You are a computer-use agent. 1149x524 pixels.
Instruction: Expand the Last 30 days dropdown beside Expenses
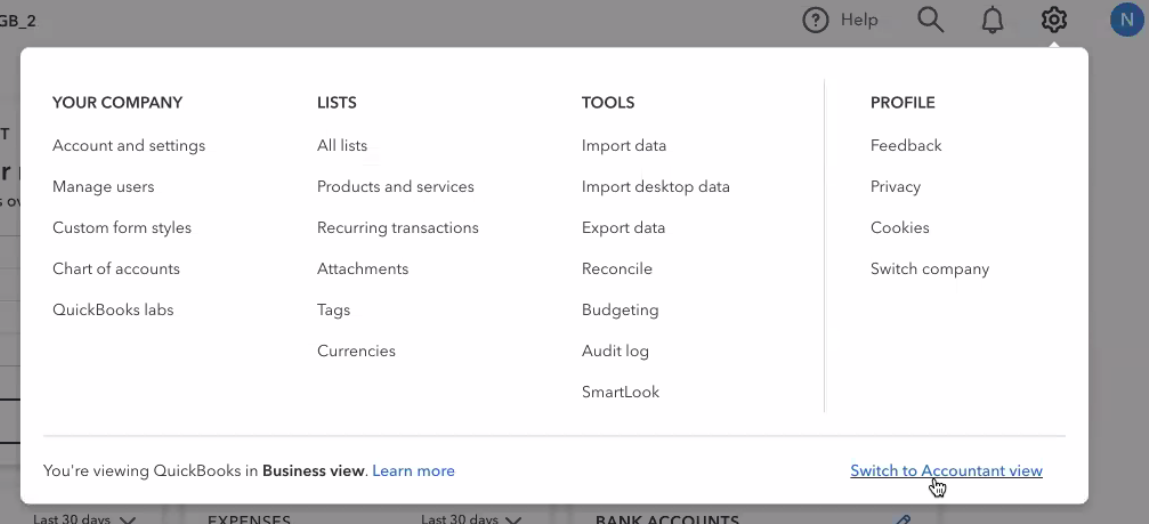(x=471, y=519)
